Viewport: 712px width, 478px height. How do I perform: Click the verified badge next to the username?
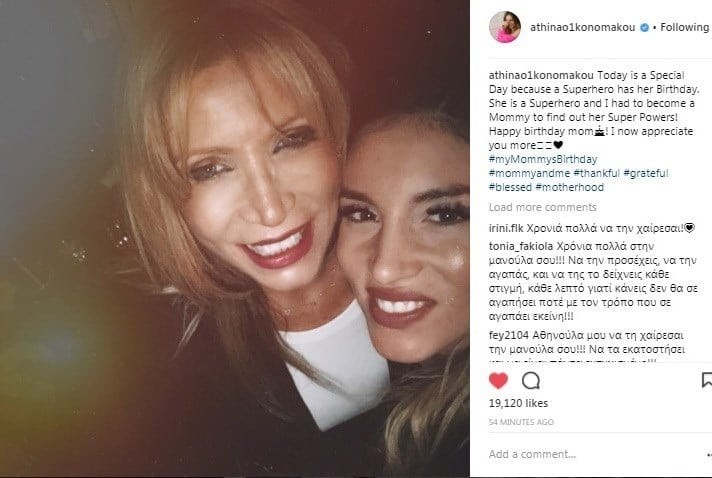(x=644, y=28)
